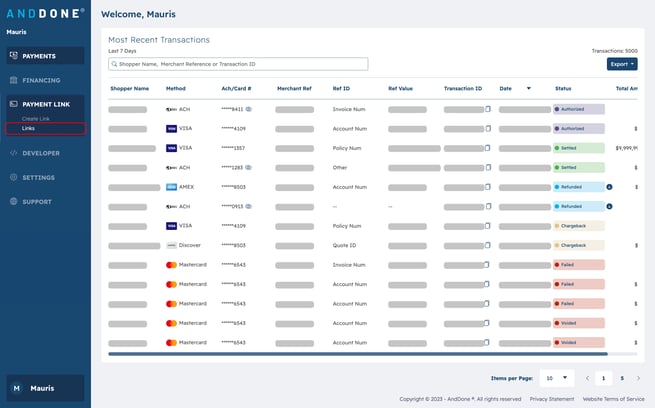The height and width of the screenshot is (408, 655).
Task: Open the Privacy Statement link
Action: tap(552, 398)
